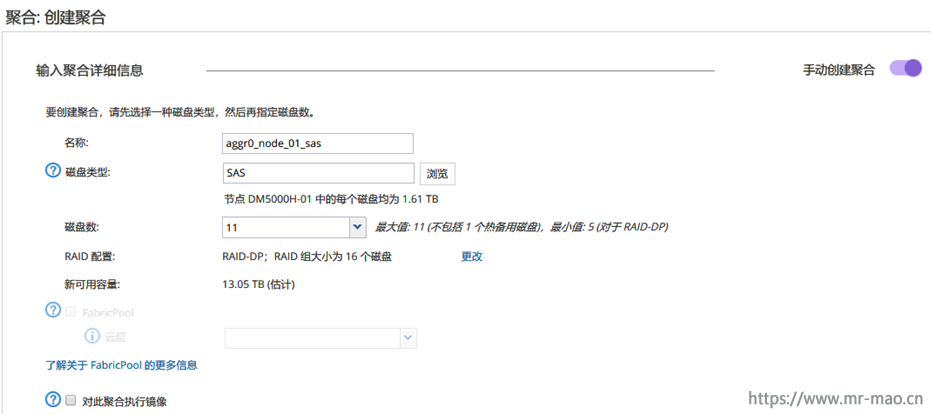Click the info icon beside 云层
The image size is (931, 414).
[x=91, y=337]
